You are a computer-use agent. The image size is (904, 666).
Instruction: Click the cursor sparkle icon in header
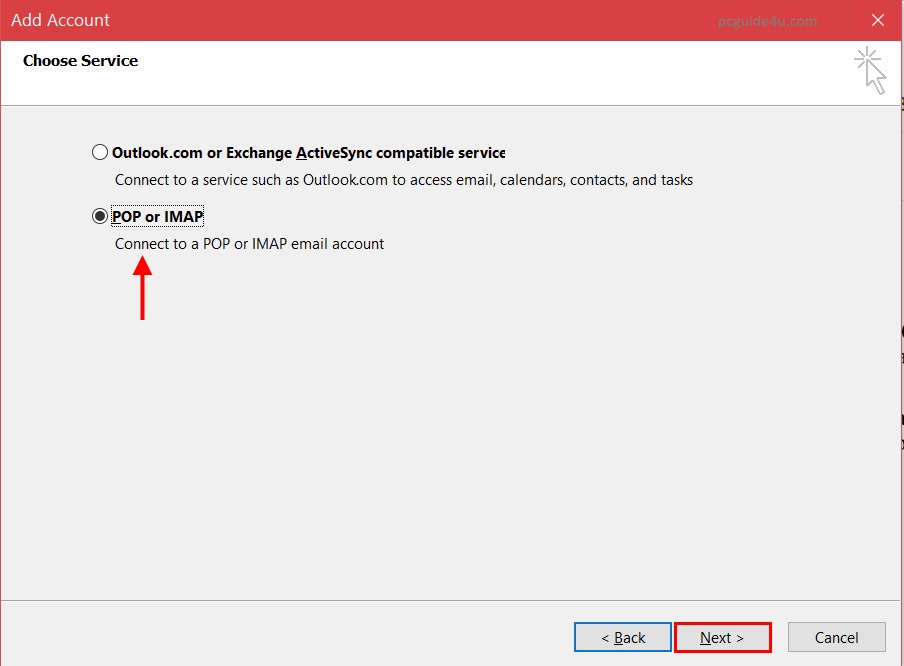pos(870,70)
